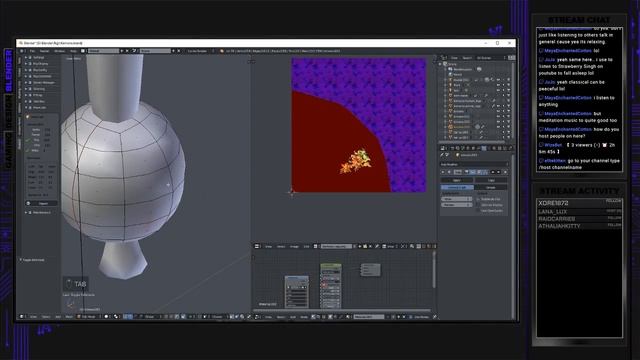640x360 pixels.
Task: Select the material output node
Action: tap(371, 270)
